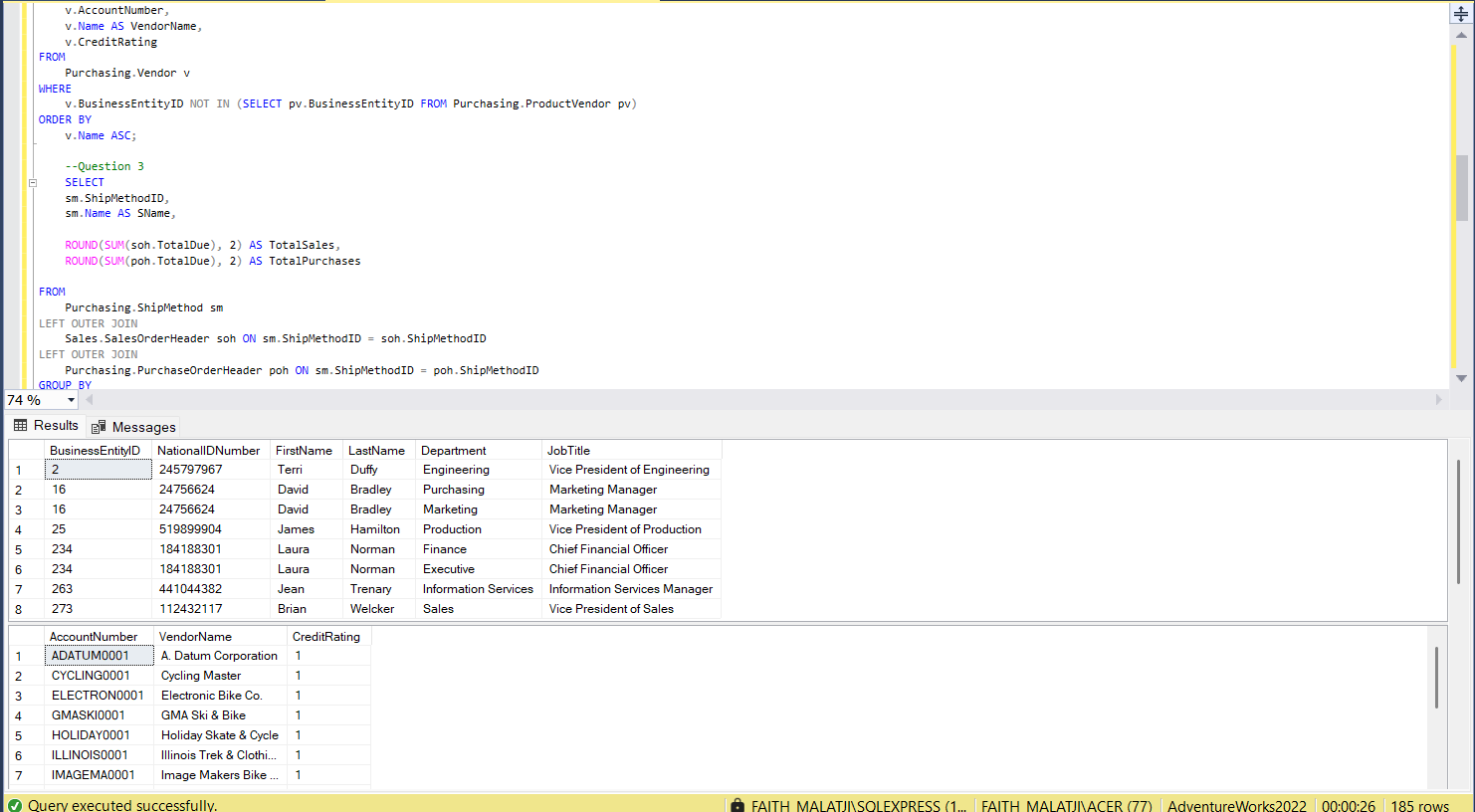Collapse the Question 3 SELECT code block

click(33, 183)
